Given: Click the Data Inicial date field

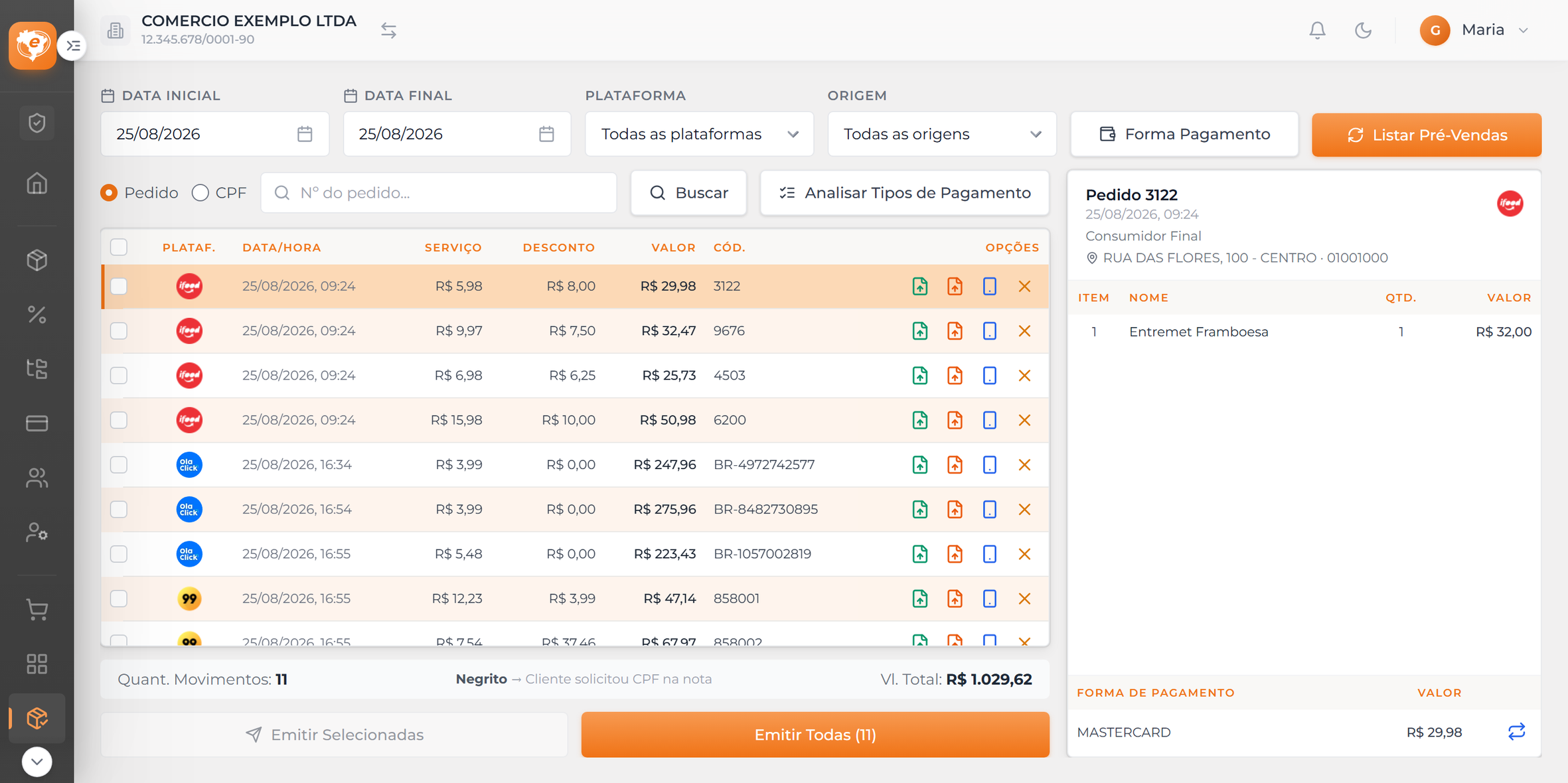Looking at the screenshot, I should click(214, 134).
